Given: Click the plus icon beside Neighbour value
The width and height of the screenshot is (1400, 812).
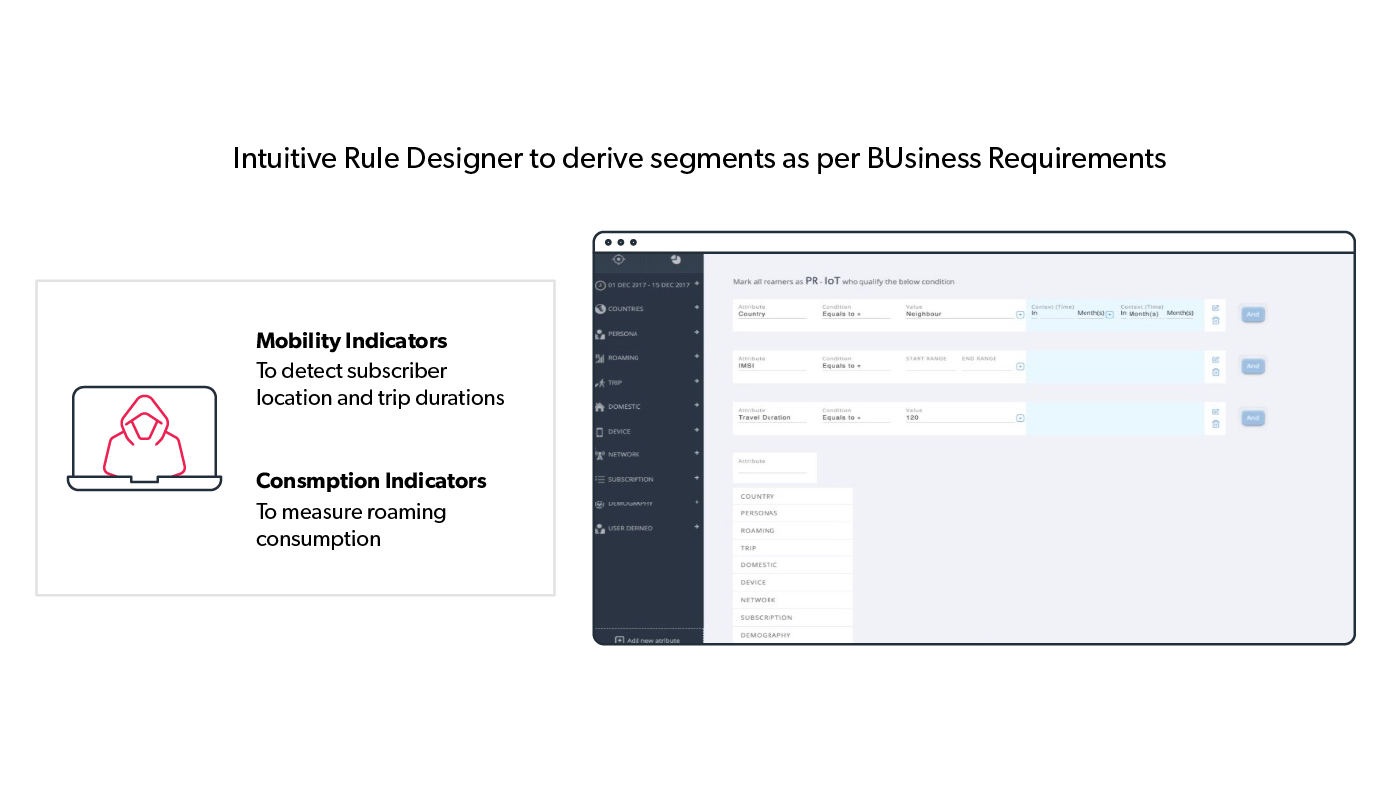Looking at the screenshot, I should coord(1020,314).
